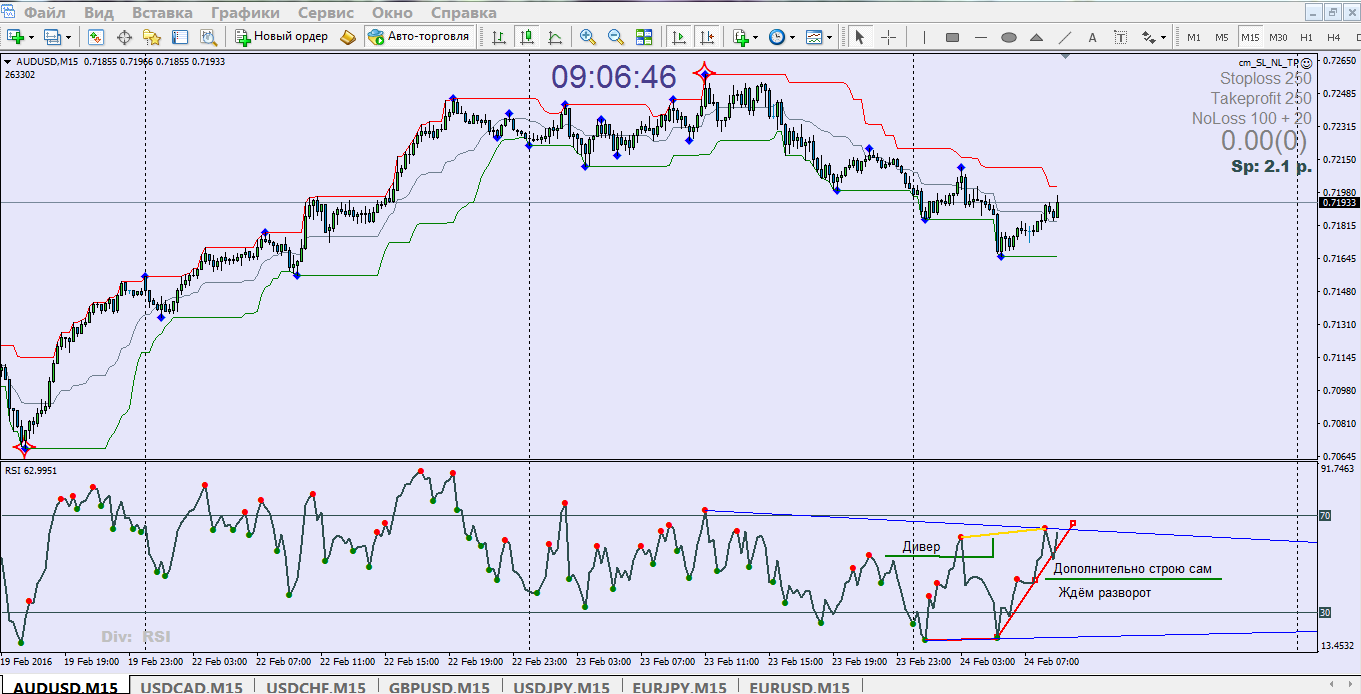This screenshot has height=694, width=1361.
Task: Open the Market Watch window icon
Action: coord(96,37)
